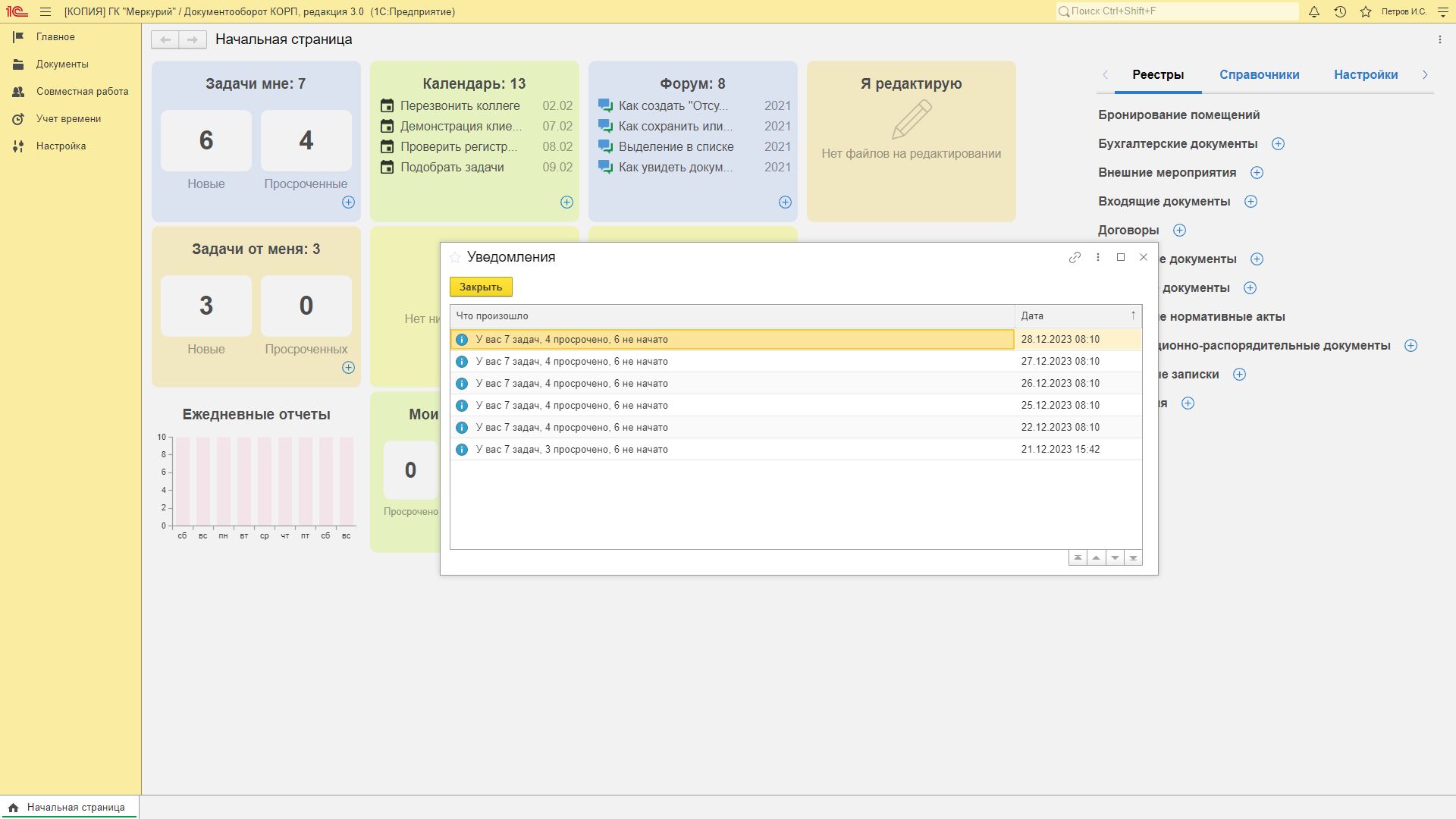Click the 1C logo icon

17,11
